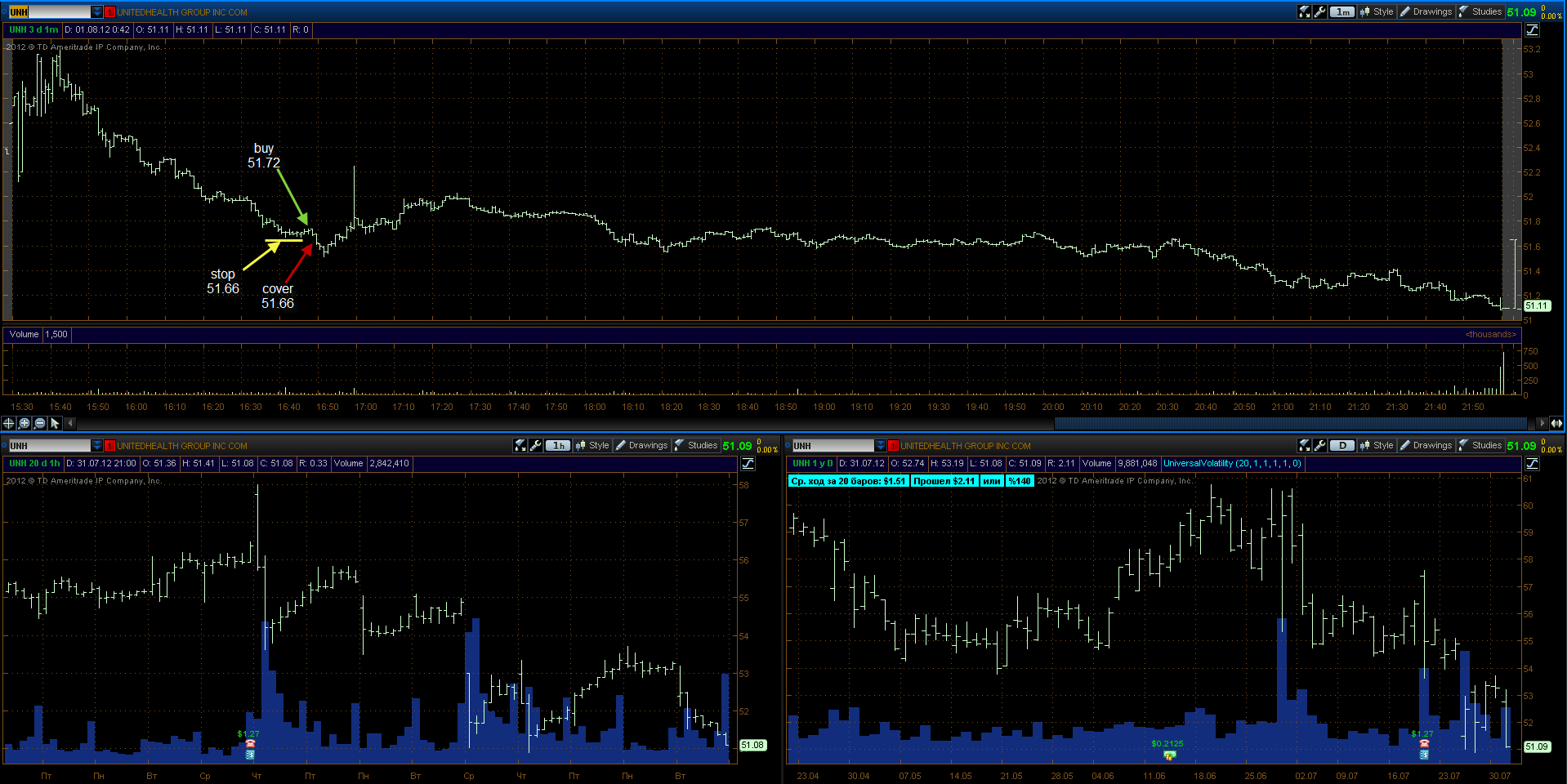Screen dimensions: 1567x784
Task: Click the UniversalVolatility study label on the daily chart
Action: (1232, 463)
